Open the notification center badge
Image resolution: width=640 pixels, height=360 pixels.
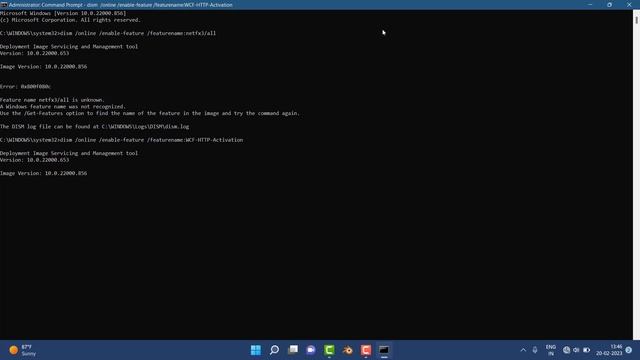629,350
